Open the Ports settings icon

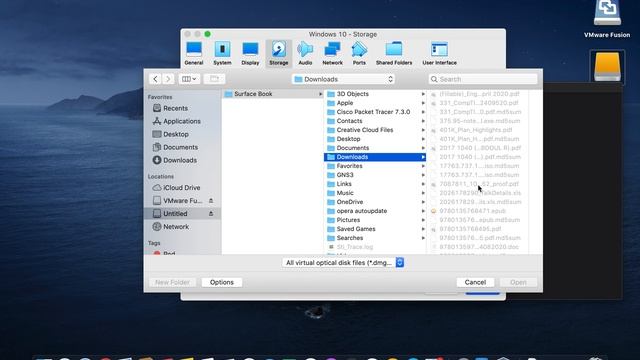[x=359, y=53]
